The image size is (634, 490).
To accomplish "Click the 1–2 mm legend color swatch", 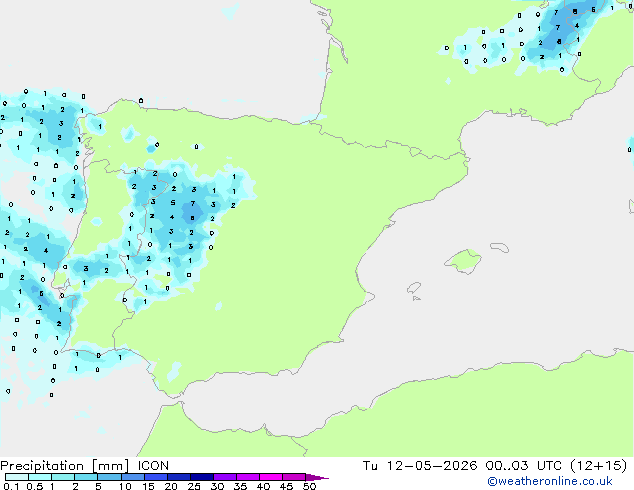I will [x=63, y=477].
